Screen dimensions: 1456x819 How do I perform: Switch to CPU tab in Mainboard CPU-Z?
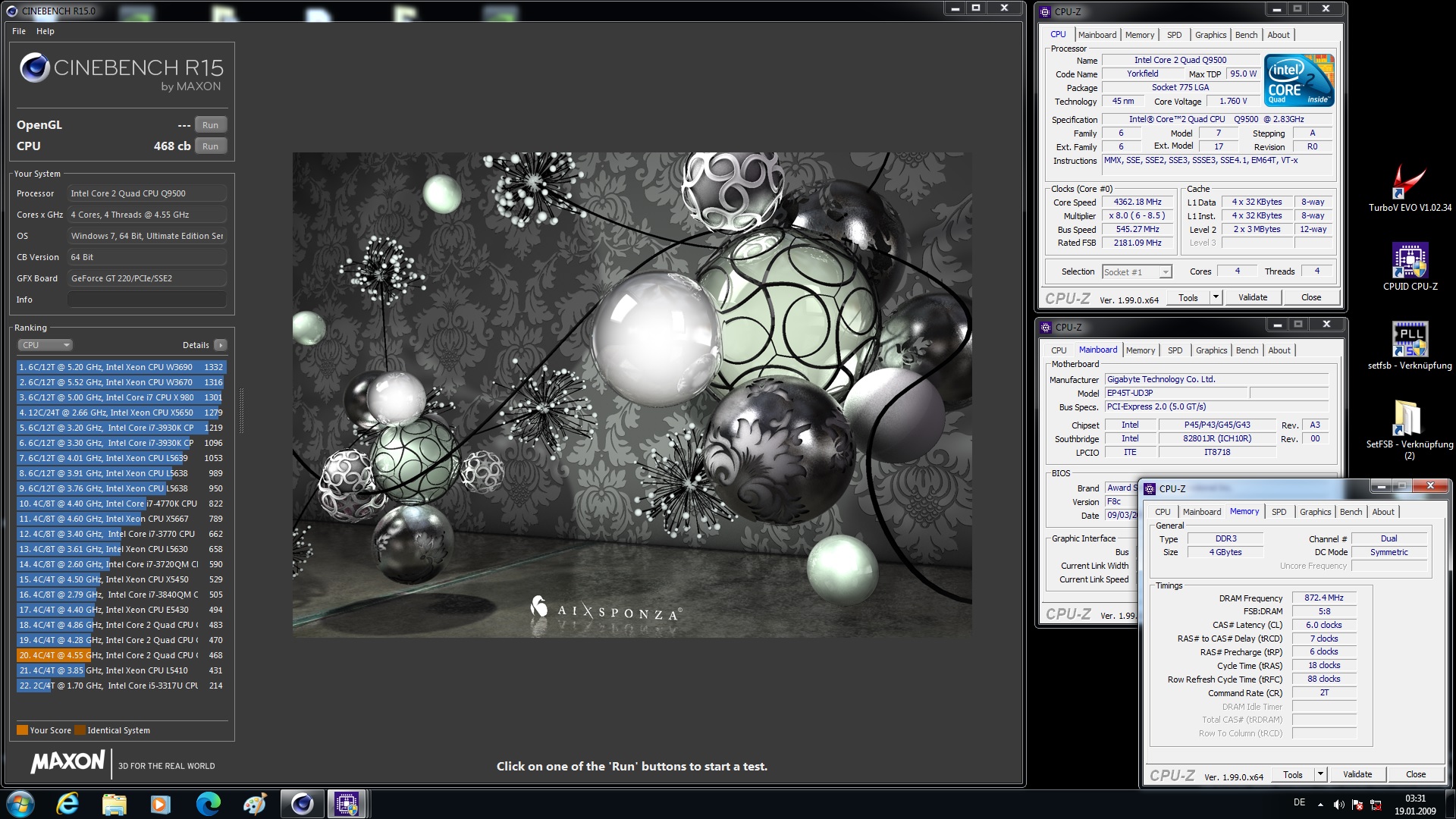coord(1059,350)
